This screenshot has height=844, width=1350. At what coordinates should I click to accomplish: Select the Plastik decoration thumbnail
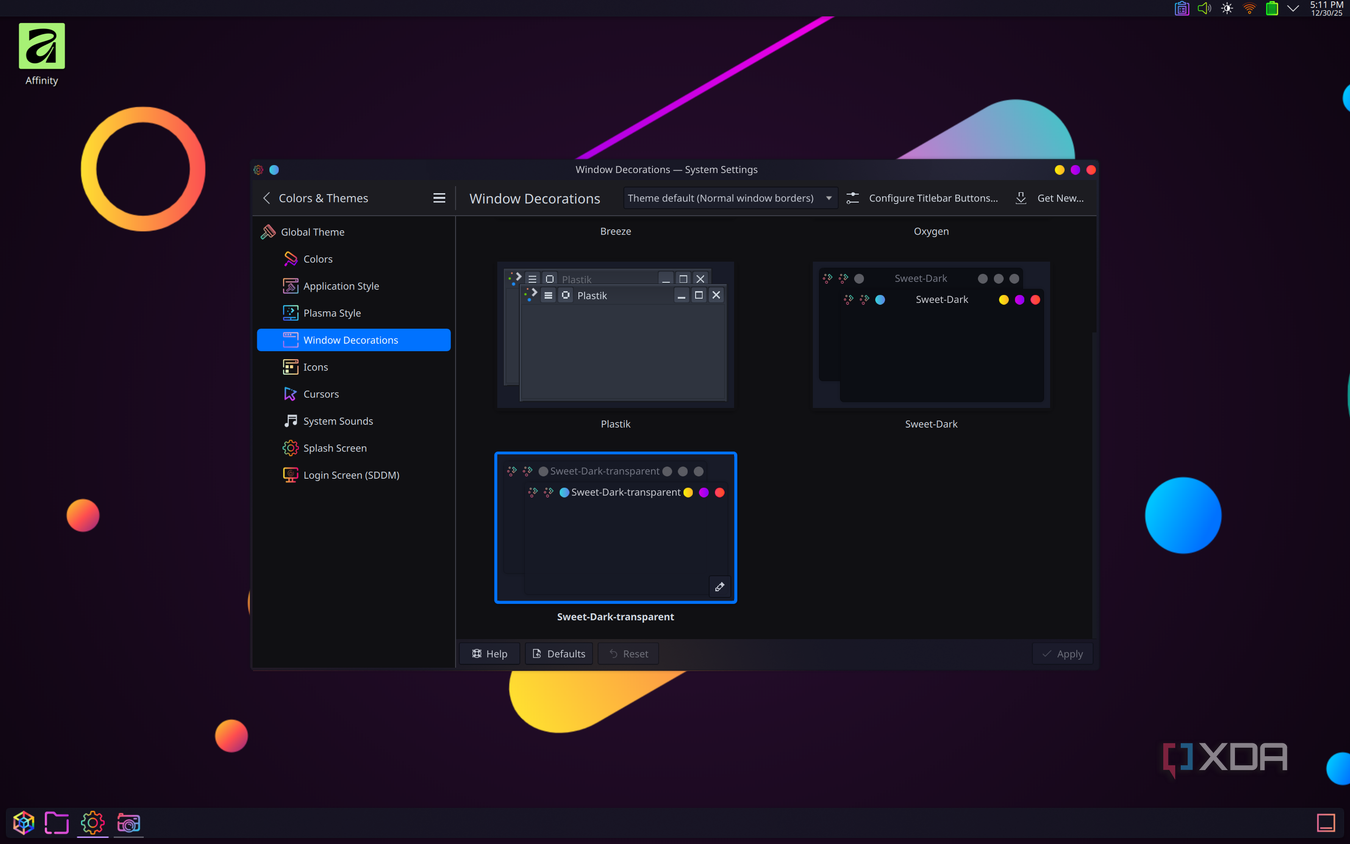click(615, 335)
